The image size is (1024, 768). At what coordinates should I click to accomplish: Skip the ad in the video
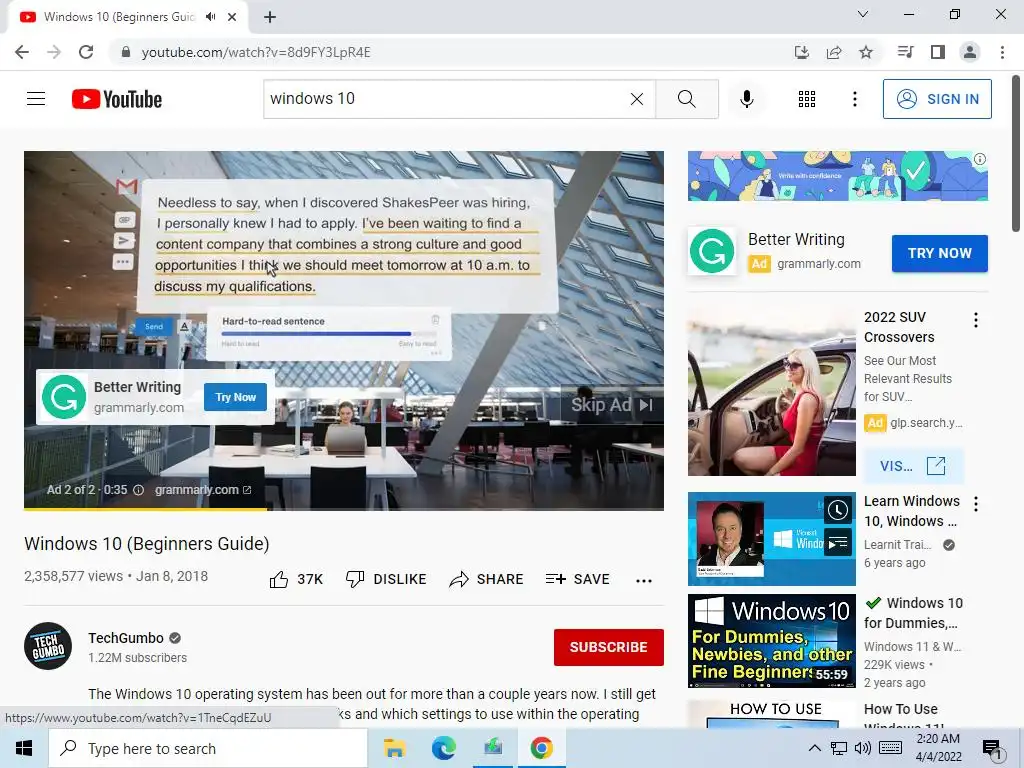612,405
